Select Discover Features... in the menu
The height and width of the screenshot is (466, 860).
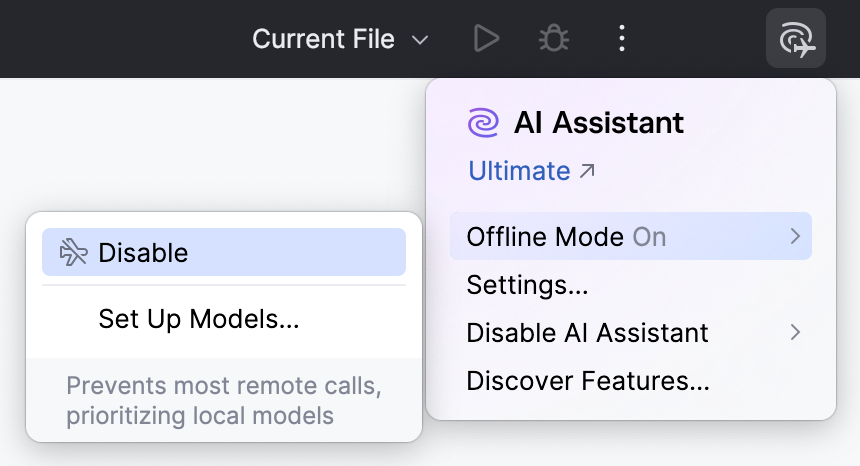pyautogui.click(x=588, y=381)
